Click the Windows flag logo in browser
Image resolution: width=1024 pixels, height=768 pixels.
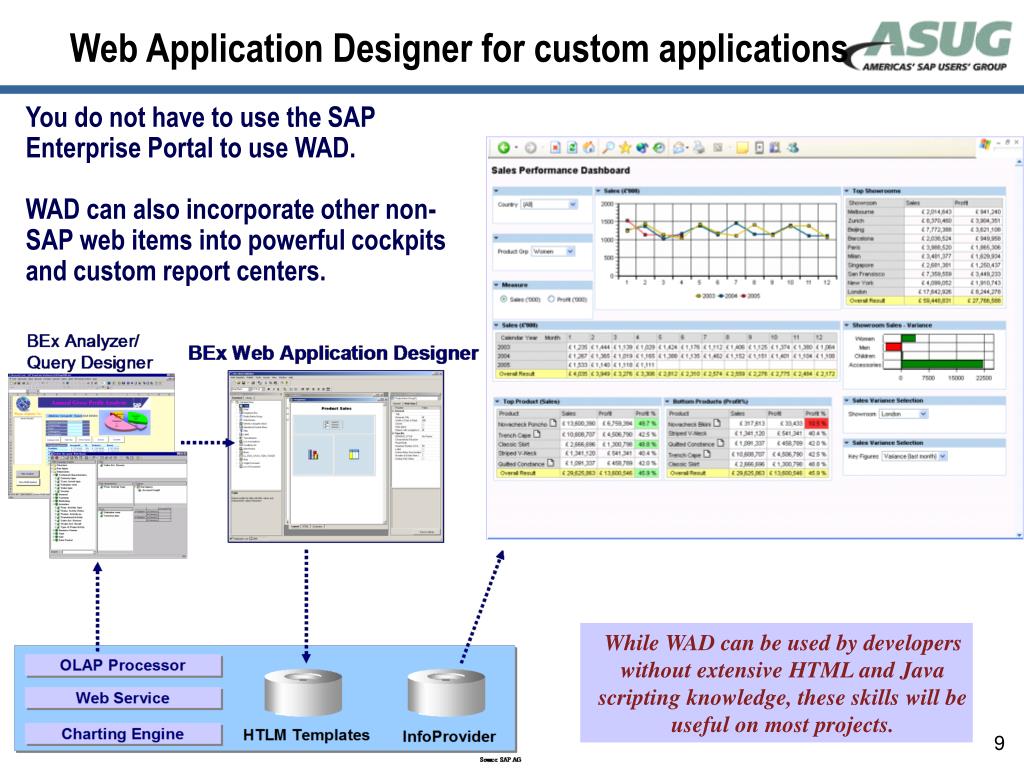985,144
